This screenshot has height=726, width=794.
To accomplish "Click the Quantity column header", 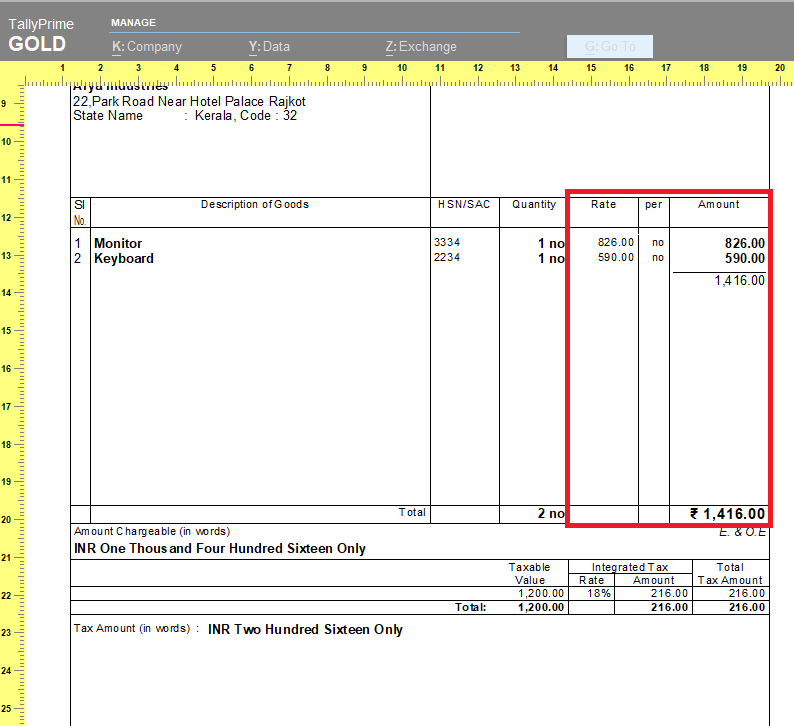I will point(534,204).
